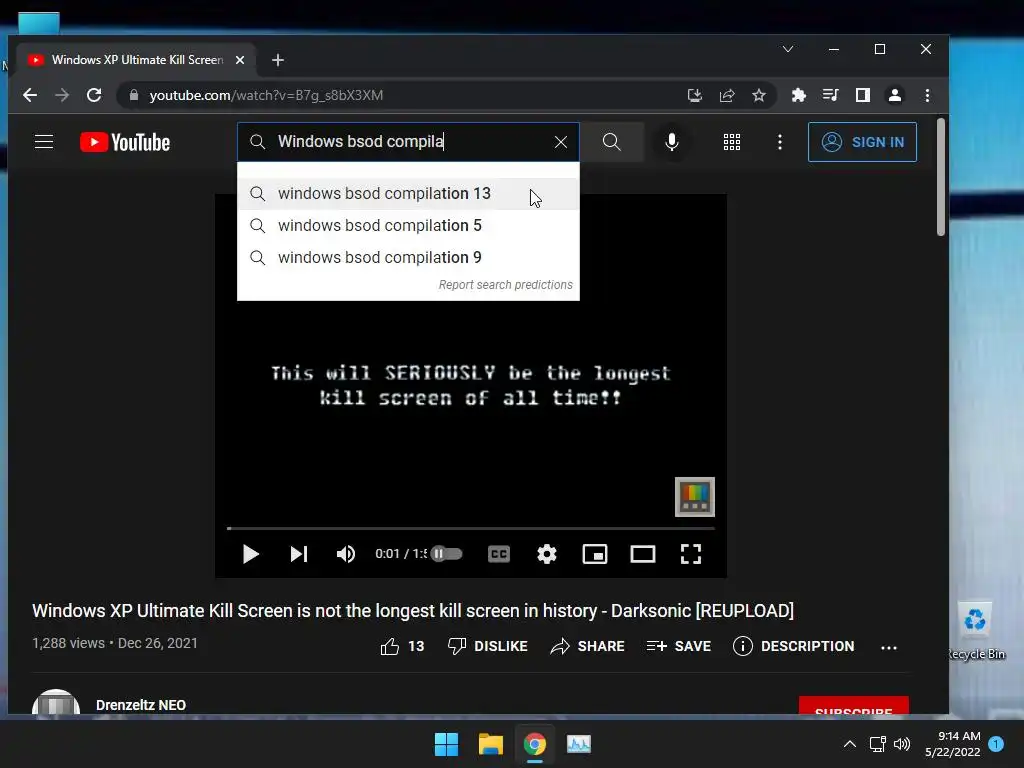Select suggestion windows bsod compilation 5

pyautogui.click(x=408, y=225)
